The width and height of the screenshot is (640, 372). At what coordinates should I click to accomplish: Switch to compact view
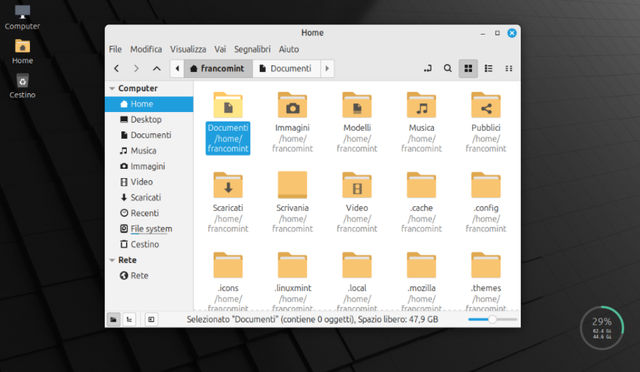509,69
